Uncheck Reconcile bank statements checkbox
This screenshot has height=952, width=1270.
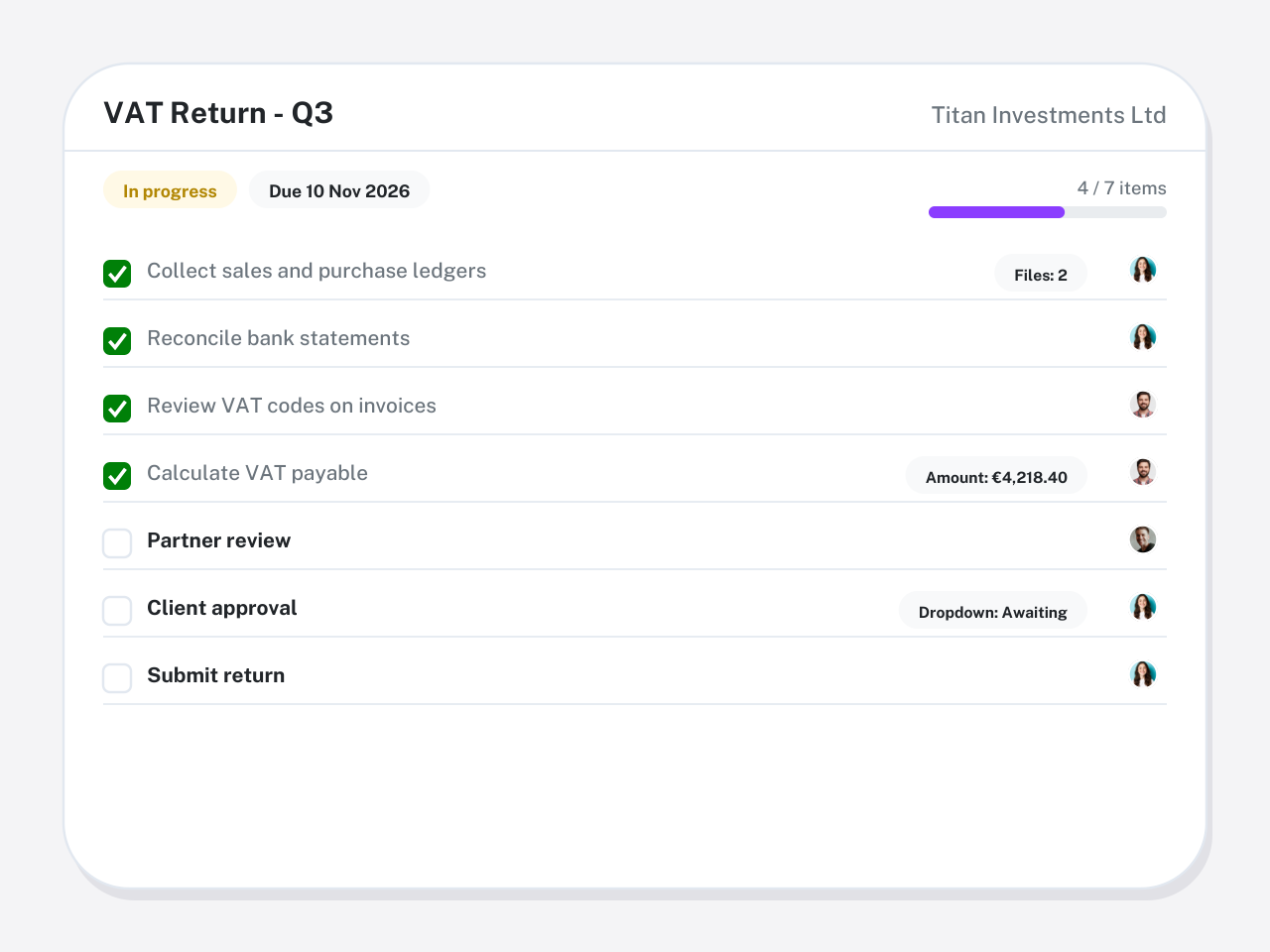[x=117, y=341]
